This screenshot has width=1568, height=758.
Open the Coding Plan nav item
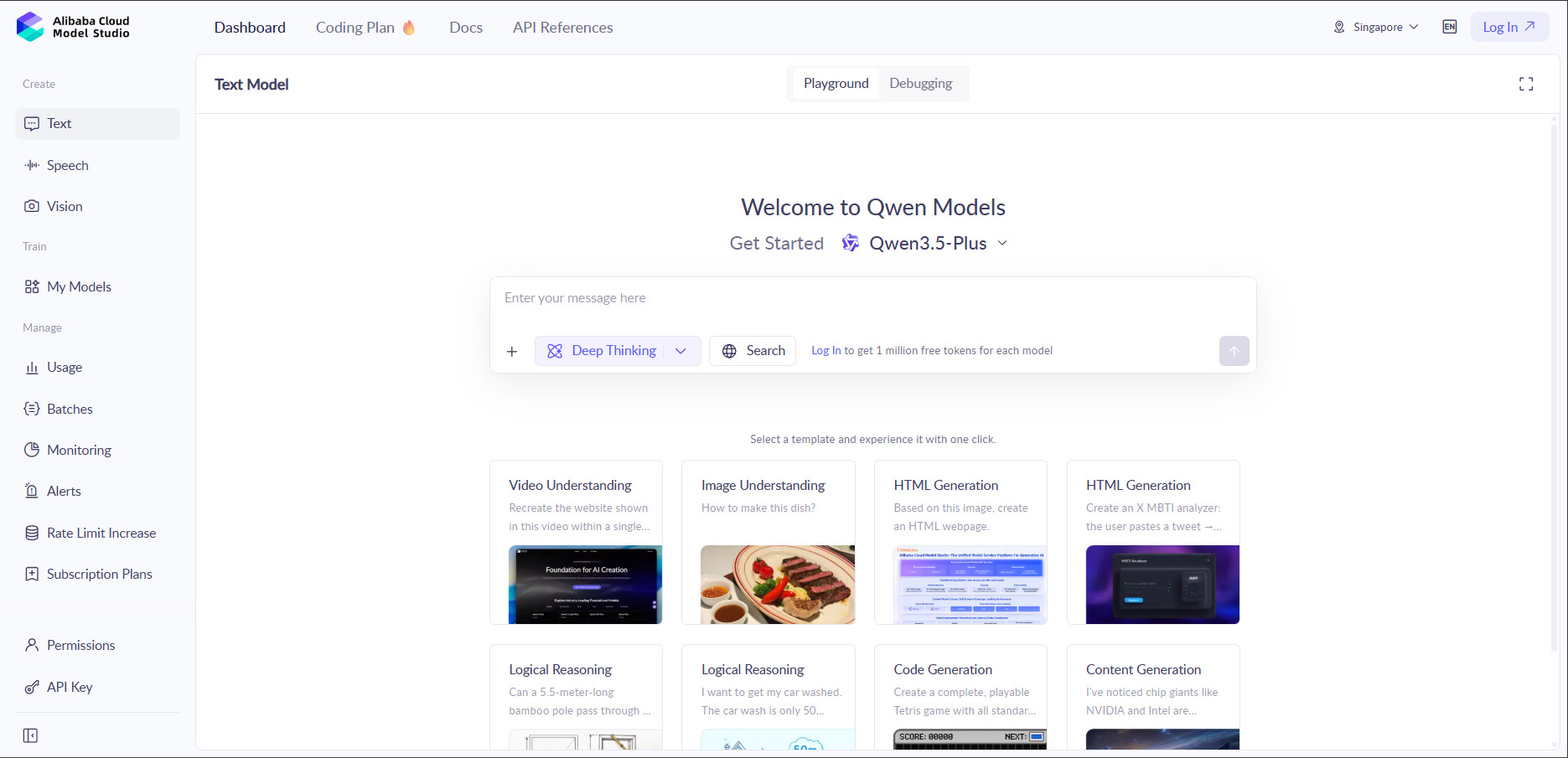click(365, 27)
